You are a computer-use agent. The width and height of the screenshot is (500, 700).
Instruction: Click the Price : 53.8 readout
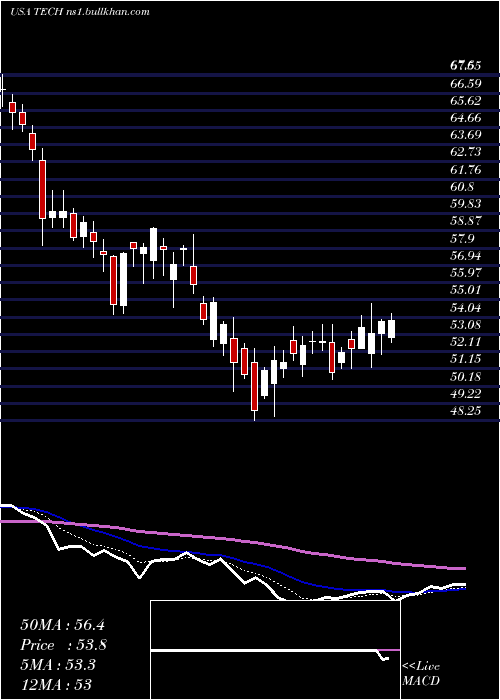[64, 645]
